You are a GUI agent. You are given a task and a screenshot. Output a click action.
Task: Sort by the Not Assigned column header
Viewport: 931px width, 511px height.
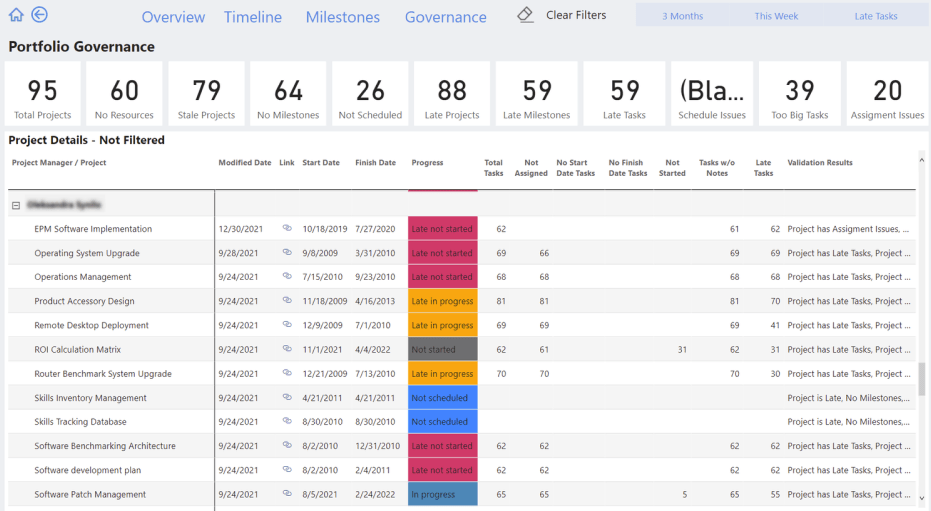point(531,168)
